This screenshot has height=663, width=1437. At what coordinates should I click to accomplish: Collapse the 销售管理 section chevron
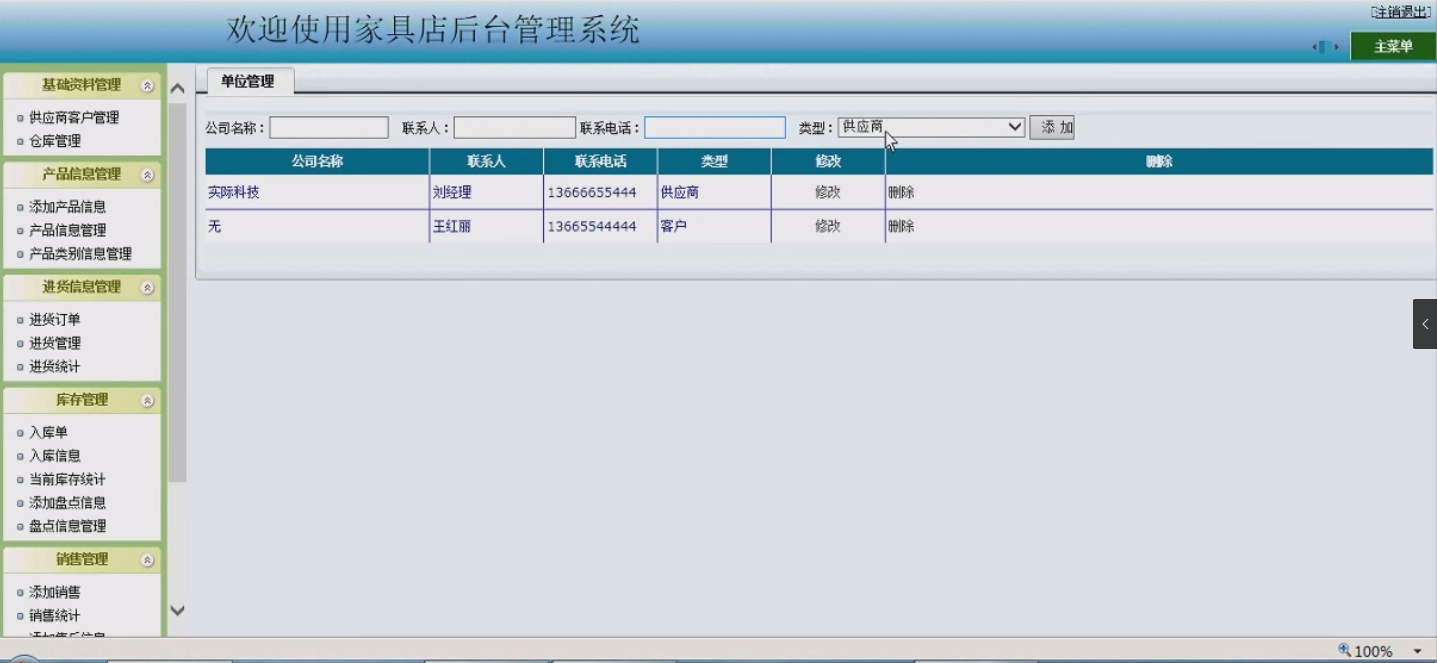pos(148,561)
